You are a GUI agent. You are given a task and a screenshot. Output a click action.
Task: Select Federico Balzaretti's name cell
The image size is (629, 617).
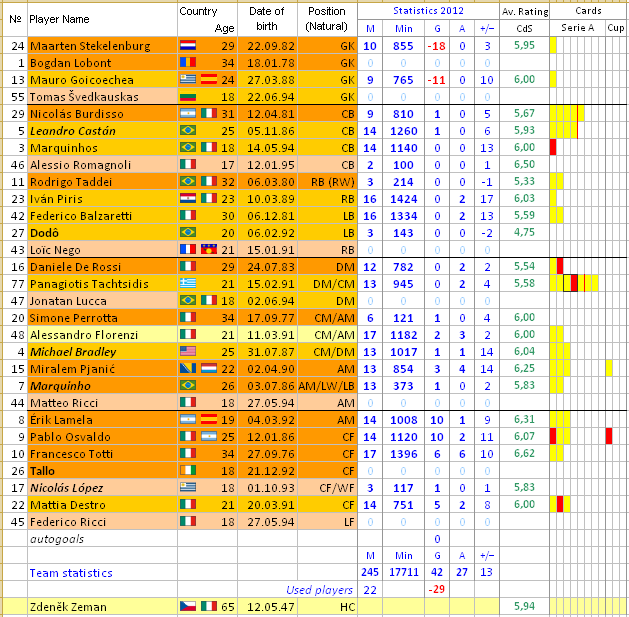click(x=102, y=216)
